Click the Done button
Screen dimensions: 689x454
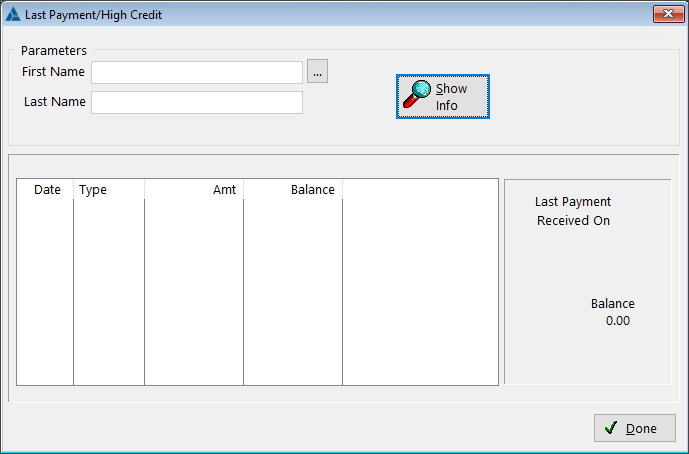coord(635,428)
